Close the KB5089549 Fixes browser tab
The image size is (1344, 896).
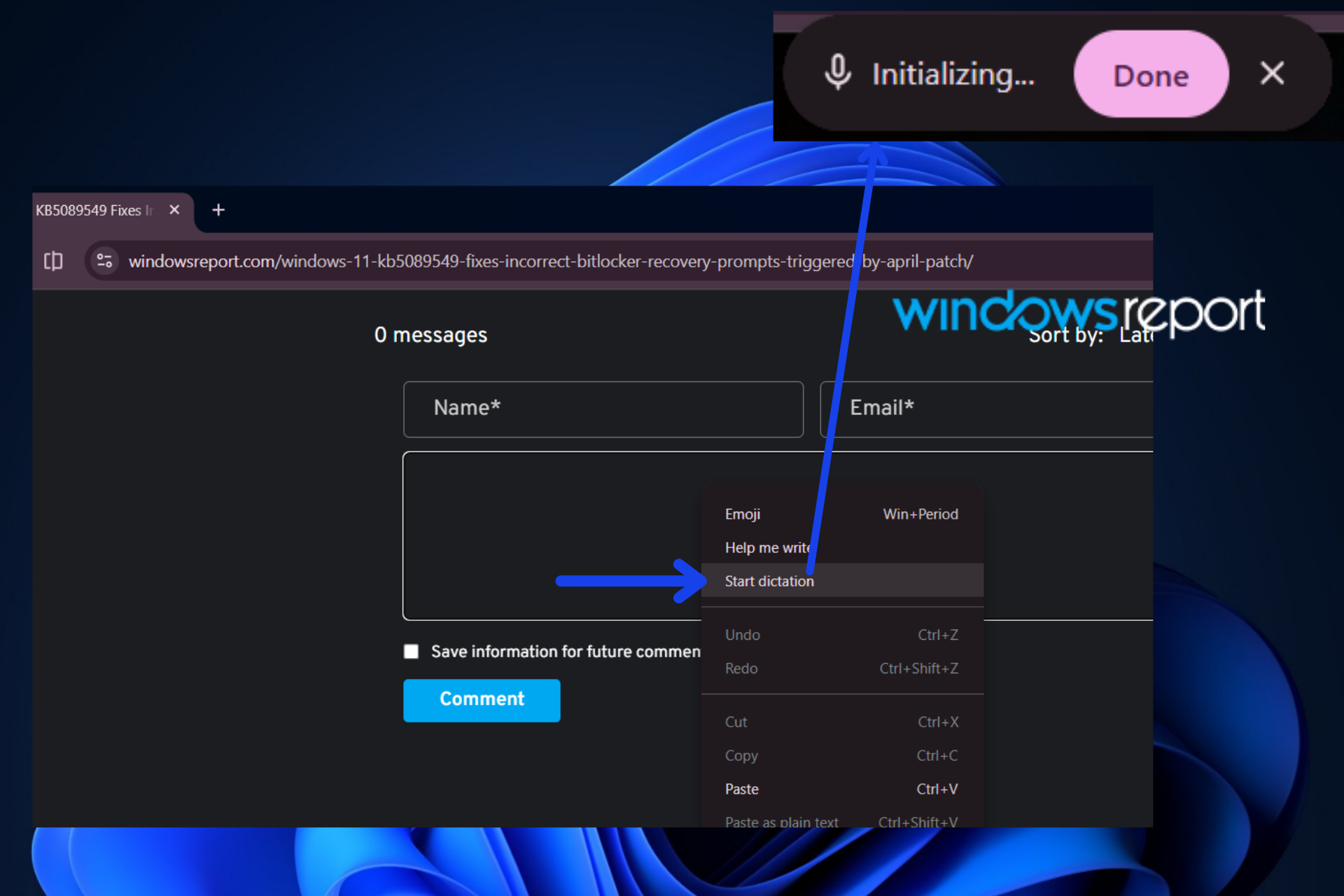point(175,210)
